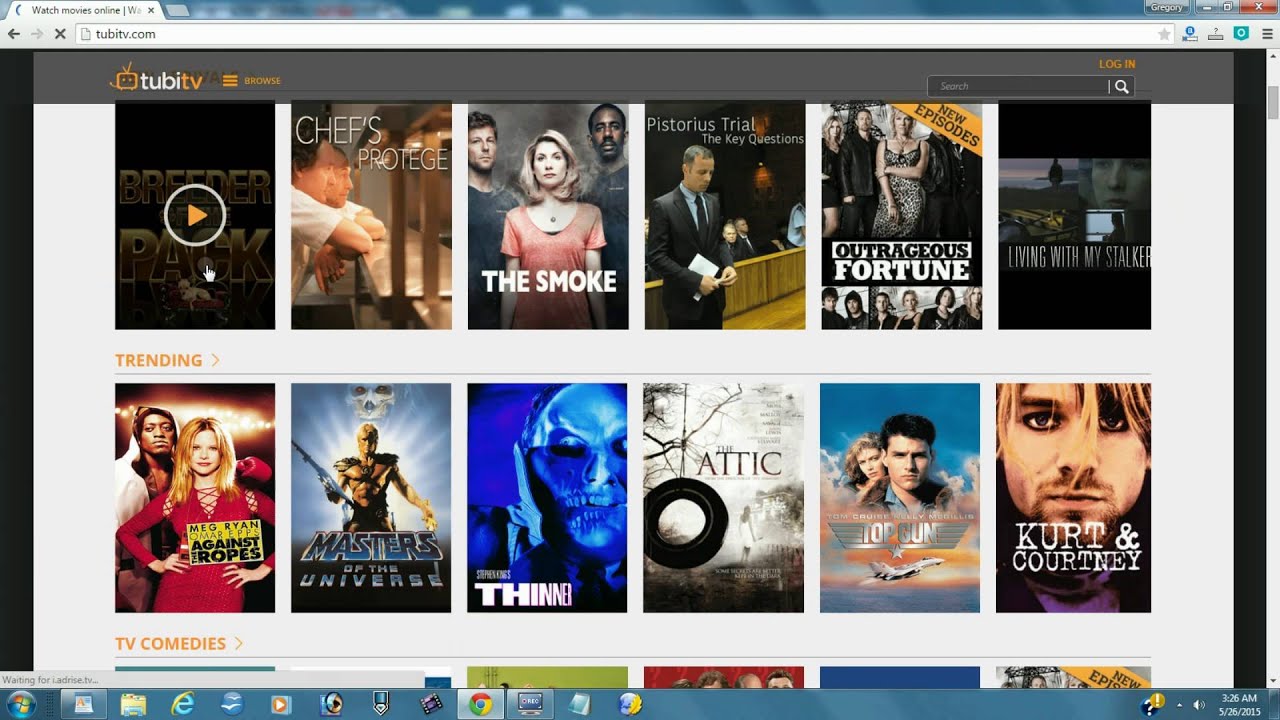The image size is (1280, 720).
Task: Open the pencil shield taskbar icon
Action: click(381, 704)
